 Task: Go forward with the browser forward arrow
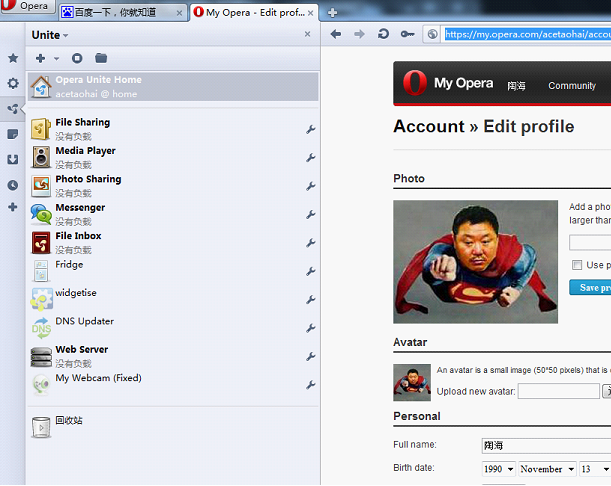coord(359,34)
